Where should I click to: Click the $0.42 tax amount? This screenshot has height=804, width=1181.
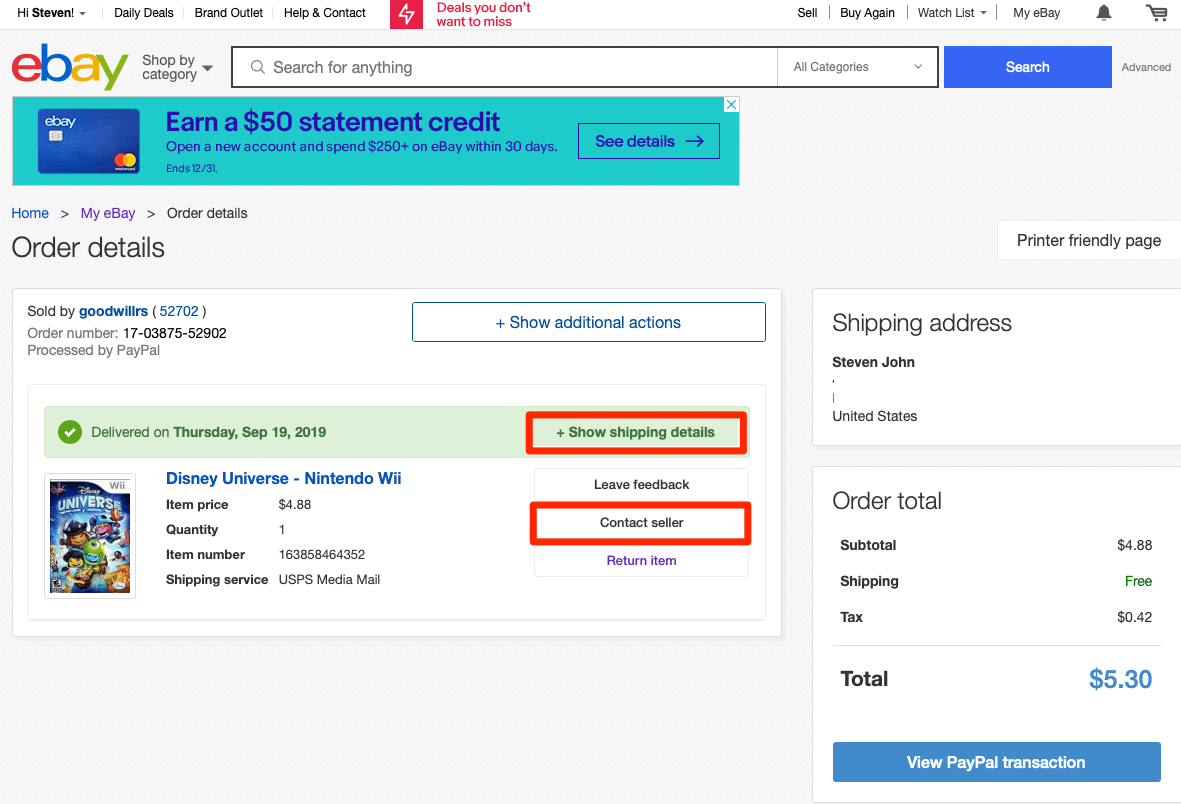point(1134,617)
